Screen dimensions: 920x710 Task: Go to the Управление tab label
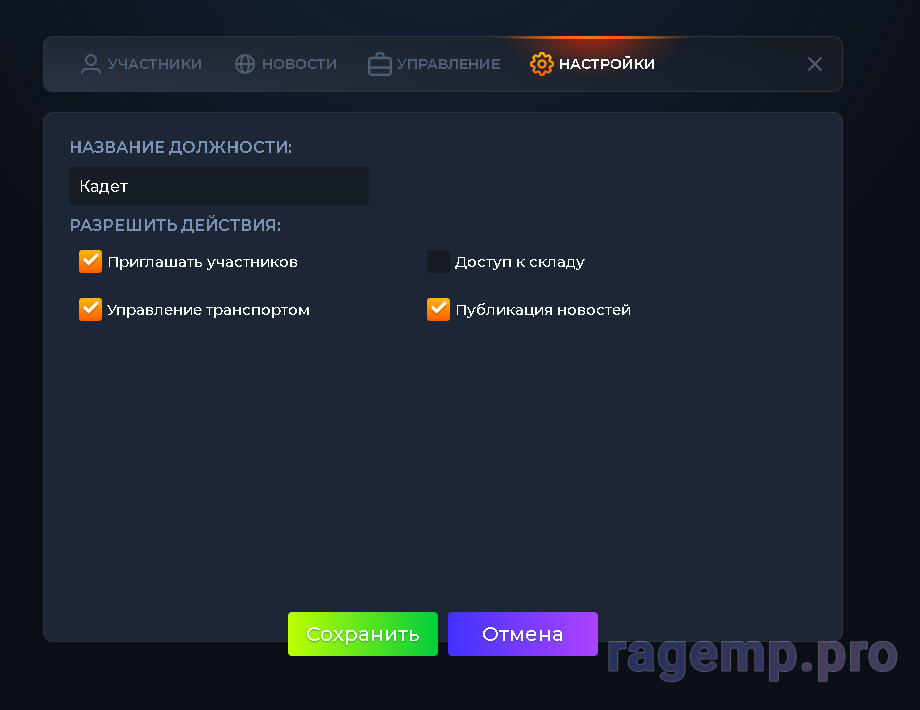click(x=449, y=64)
